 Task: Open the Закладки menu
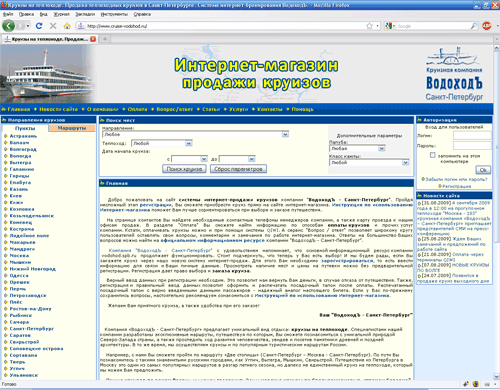coord(85,14)
